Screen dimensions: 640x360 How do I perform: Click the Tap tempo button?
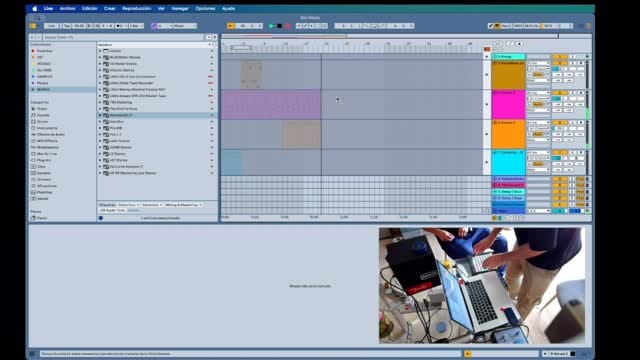click(67, 26)
